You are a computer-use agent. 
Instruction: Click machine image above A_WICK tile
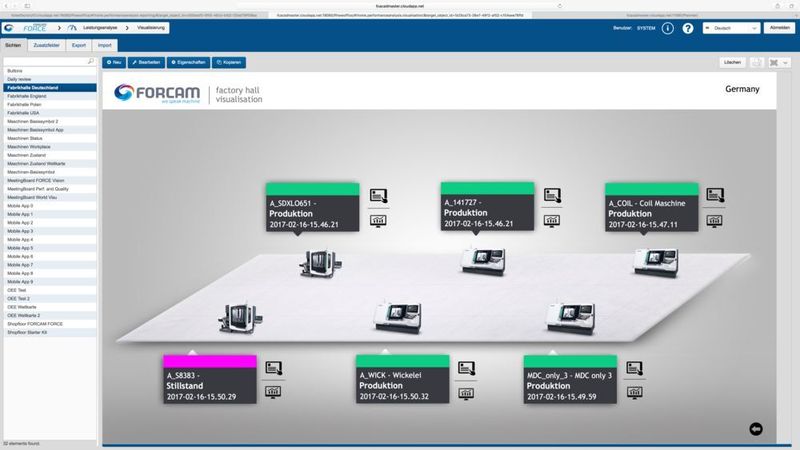[x=398, y=317]
